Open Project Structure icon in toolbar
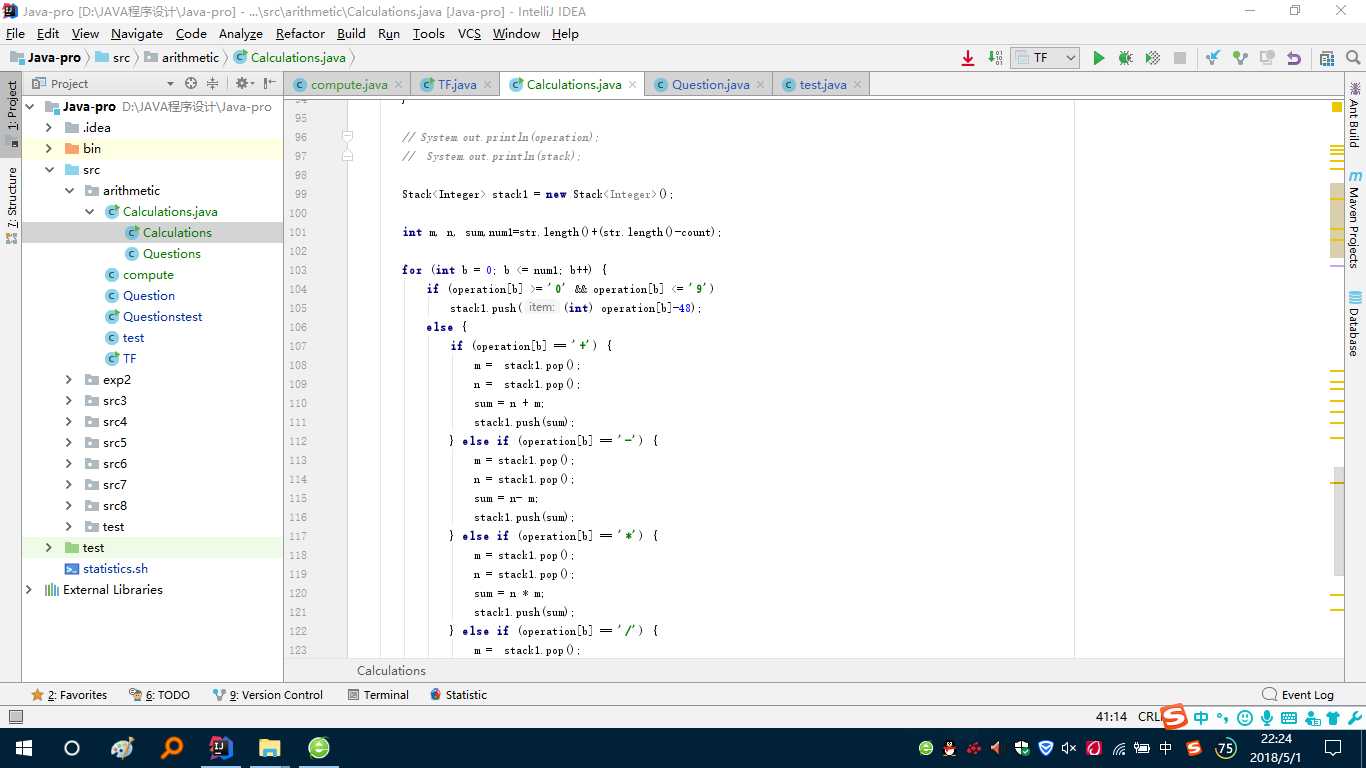This screenshot has width=1366, height=768. pyautogui.click(x=1327, y=58)
